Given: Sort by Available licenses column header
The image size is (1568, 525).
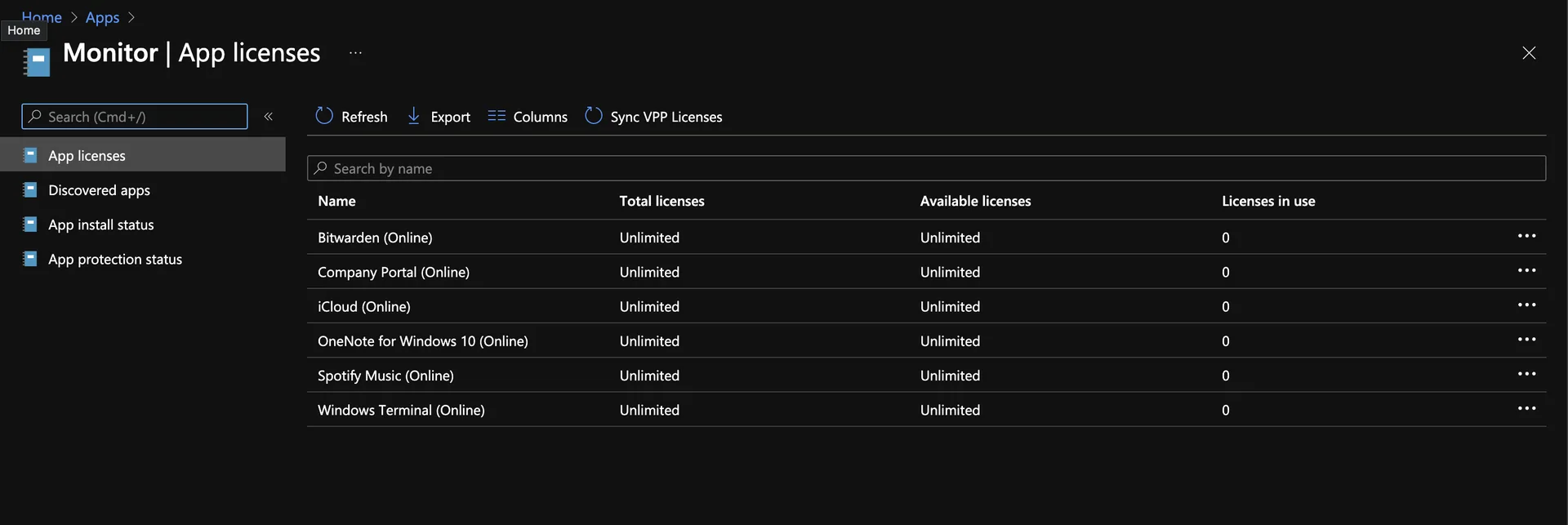Looking at the screenshot, I should point(975,201).
